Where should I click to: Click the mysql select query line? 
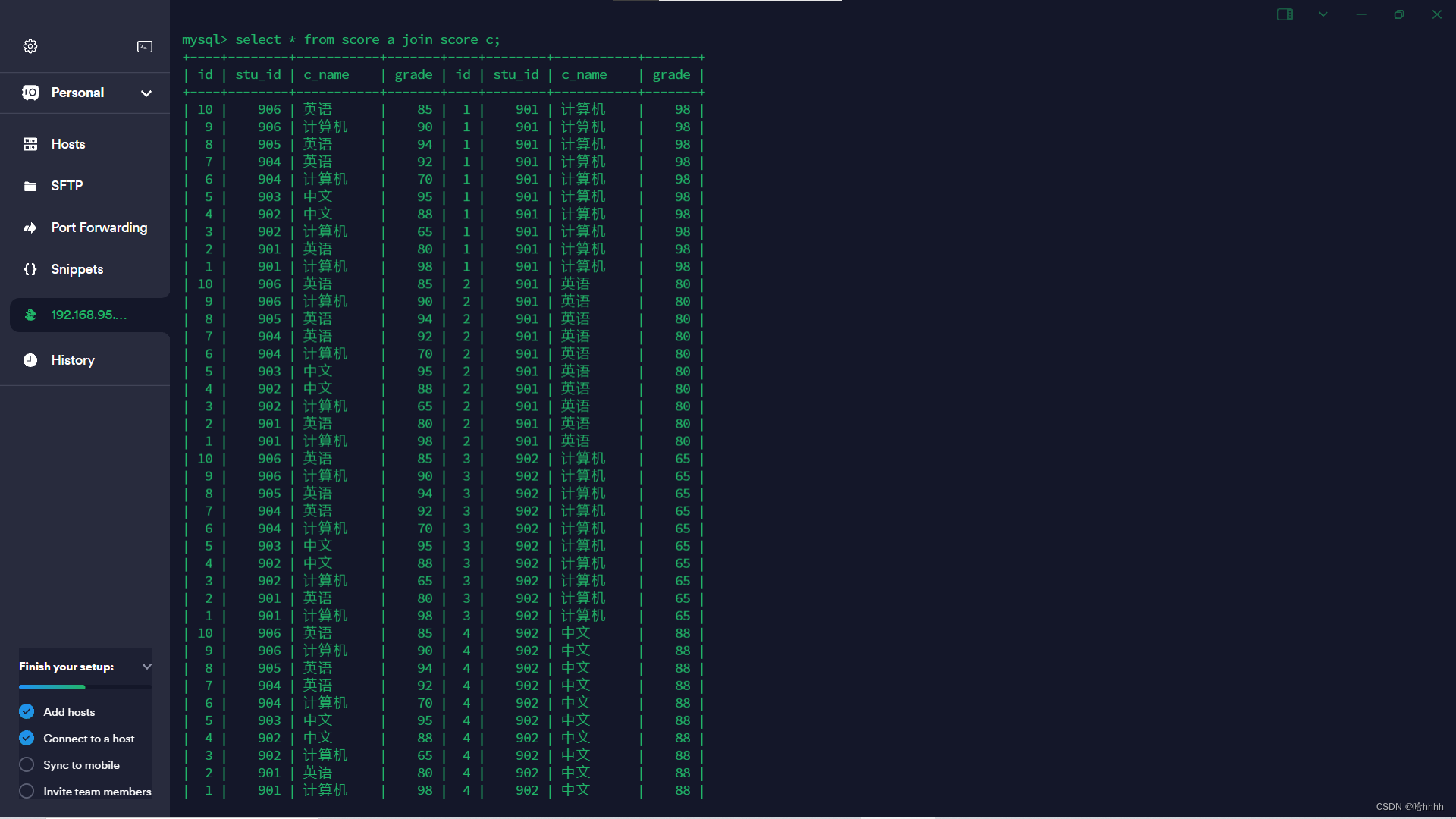[x=341, y=39]
